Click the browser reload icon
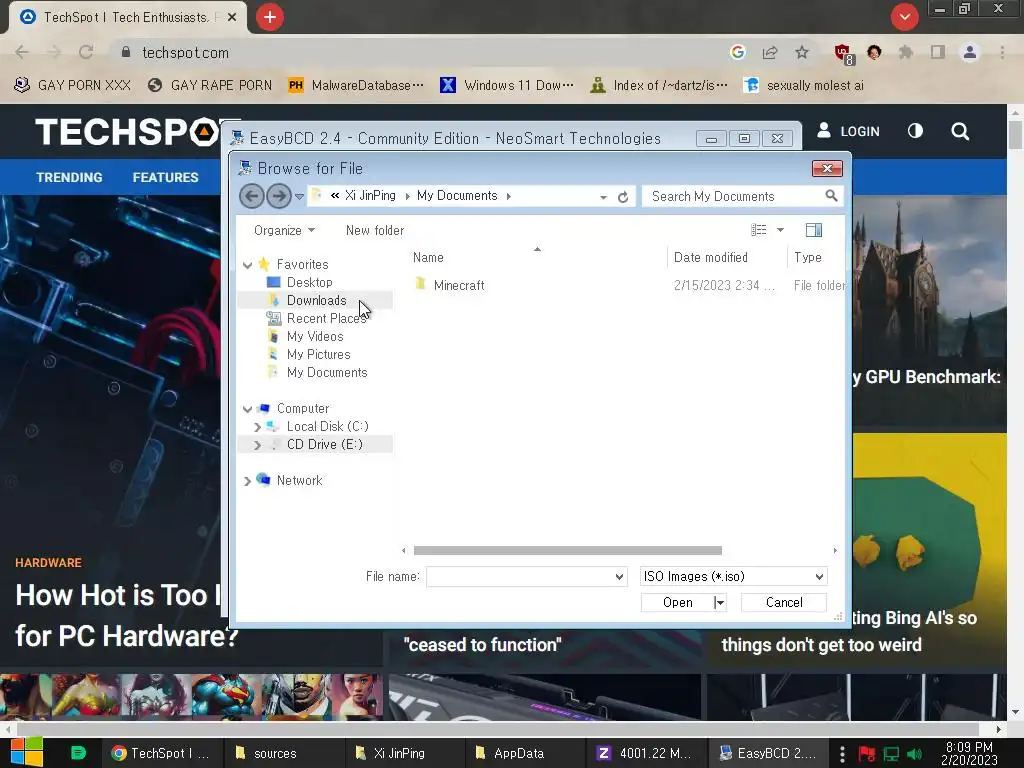Image resolution: width=1024 pixels, height=768 pixels. [x=86, y=52]
